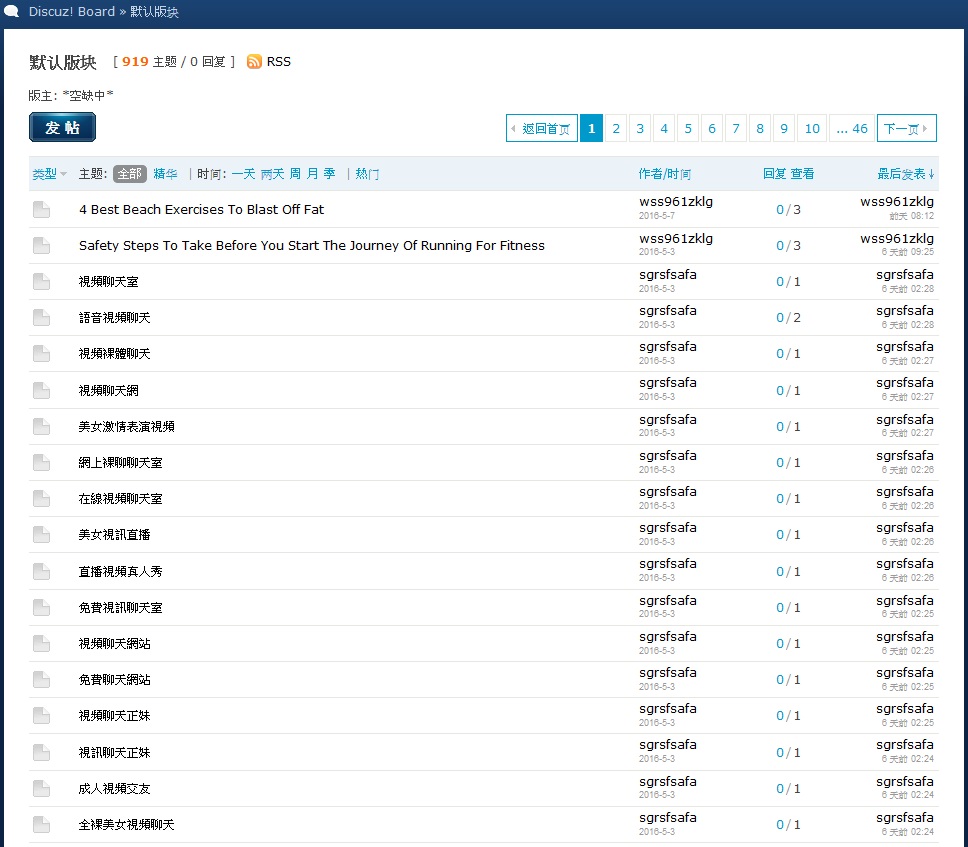Select the 全部 topic filter
This screenshot has width=968, height=847.
(130, 174)
